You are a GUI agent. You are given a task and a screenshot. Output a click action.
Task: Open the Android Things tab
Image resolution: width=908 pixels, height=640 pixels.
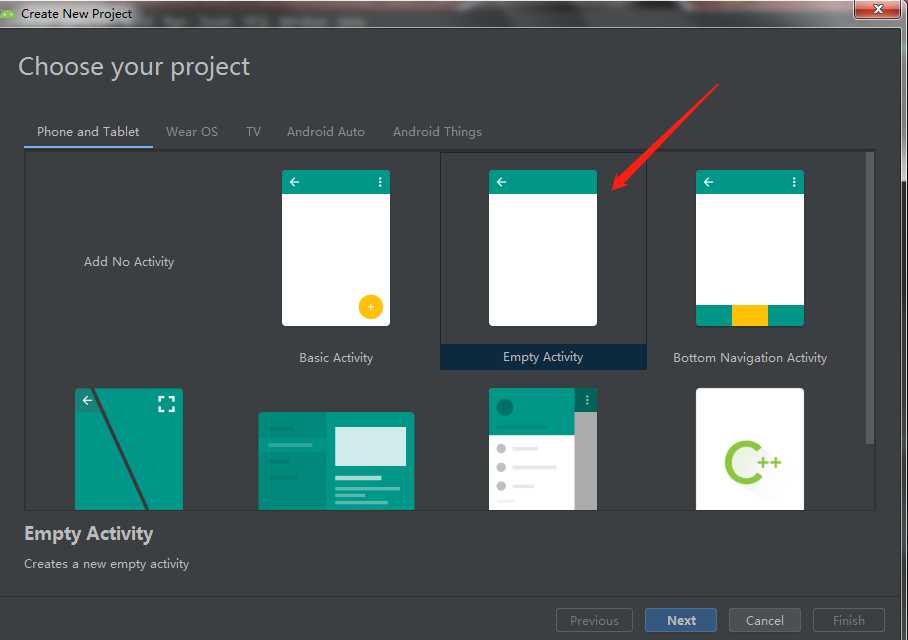437,131
